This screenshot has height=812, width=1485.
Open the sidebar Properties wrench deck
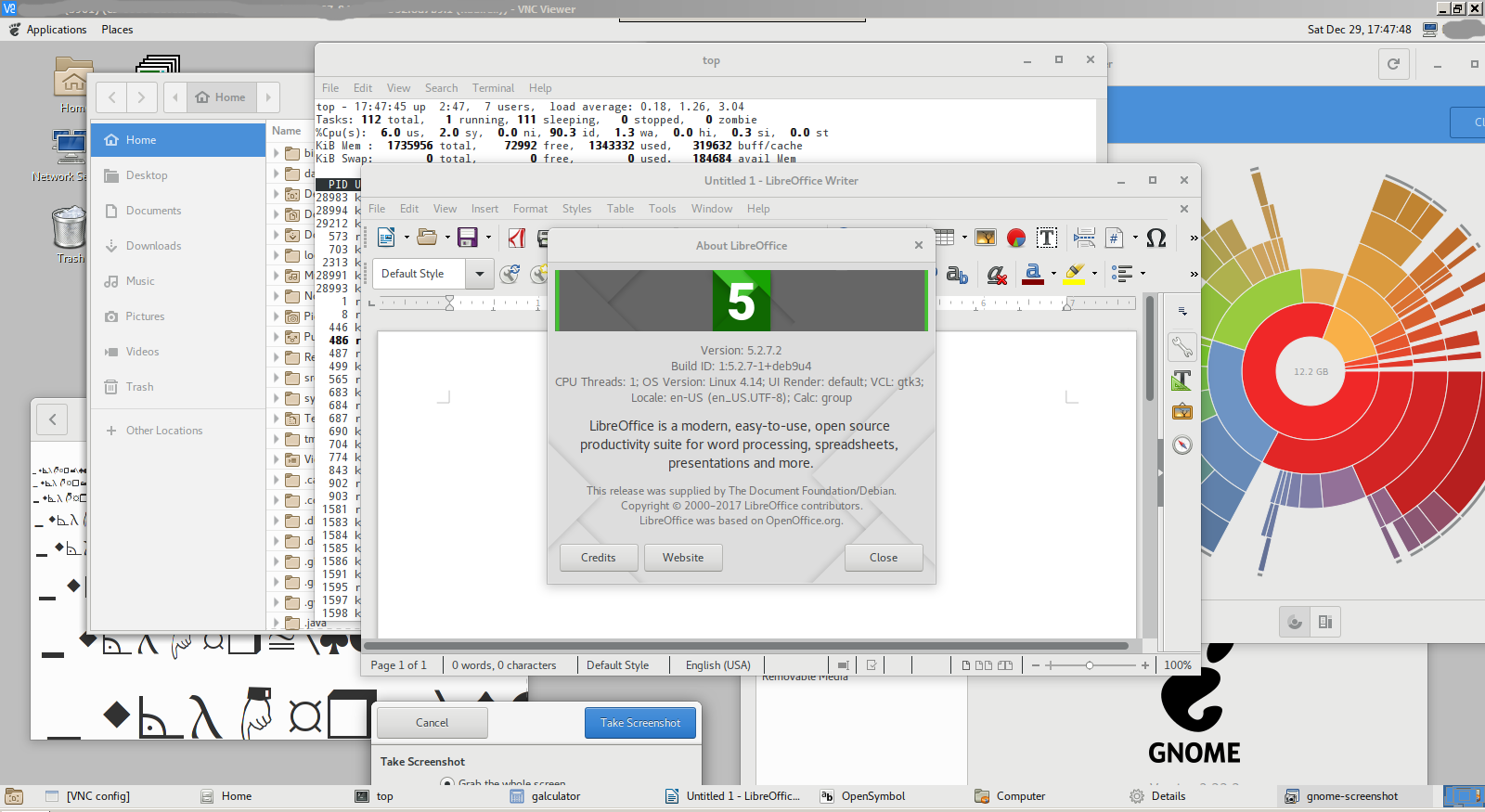tap(1182, 348)
